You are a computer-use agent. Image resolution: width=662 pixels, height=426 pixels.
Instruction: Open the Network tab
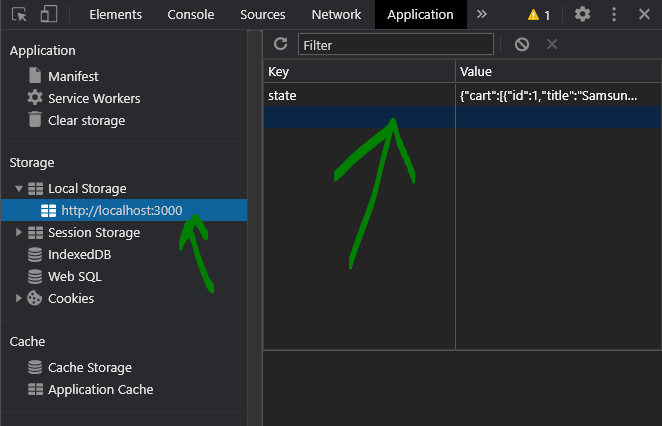336,15
